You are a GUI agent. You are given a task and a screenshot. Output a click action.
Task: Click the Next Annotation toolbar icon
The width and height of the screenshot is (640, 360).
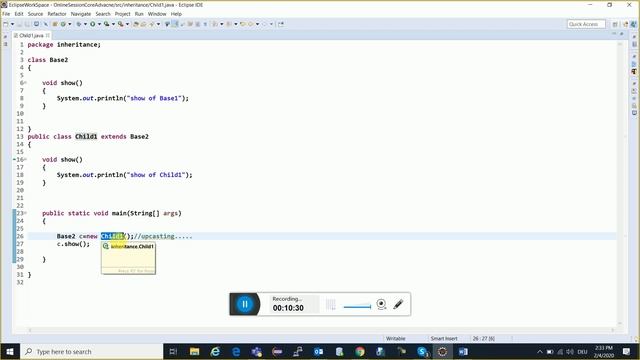(x=215, y=24)
